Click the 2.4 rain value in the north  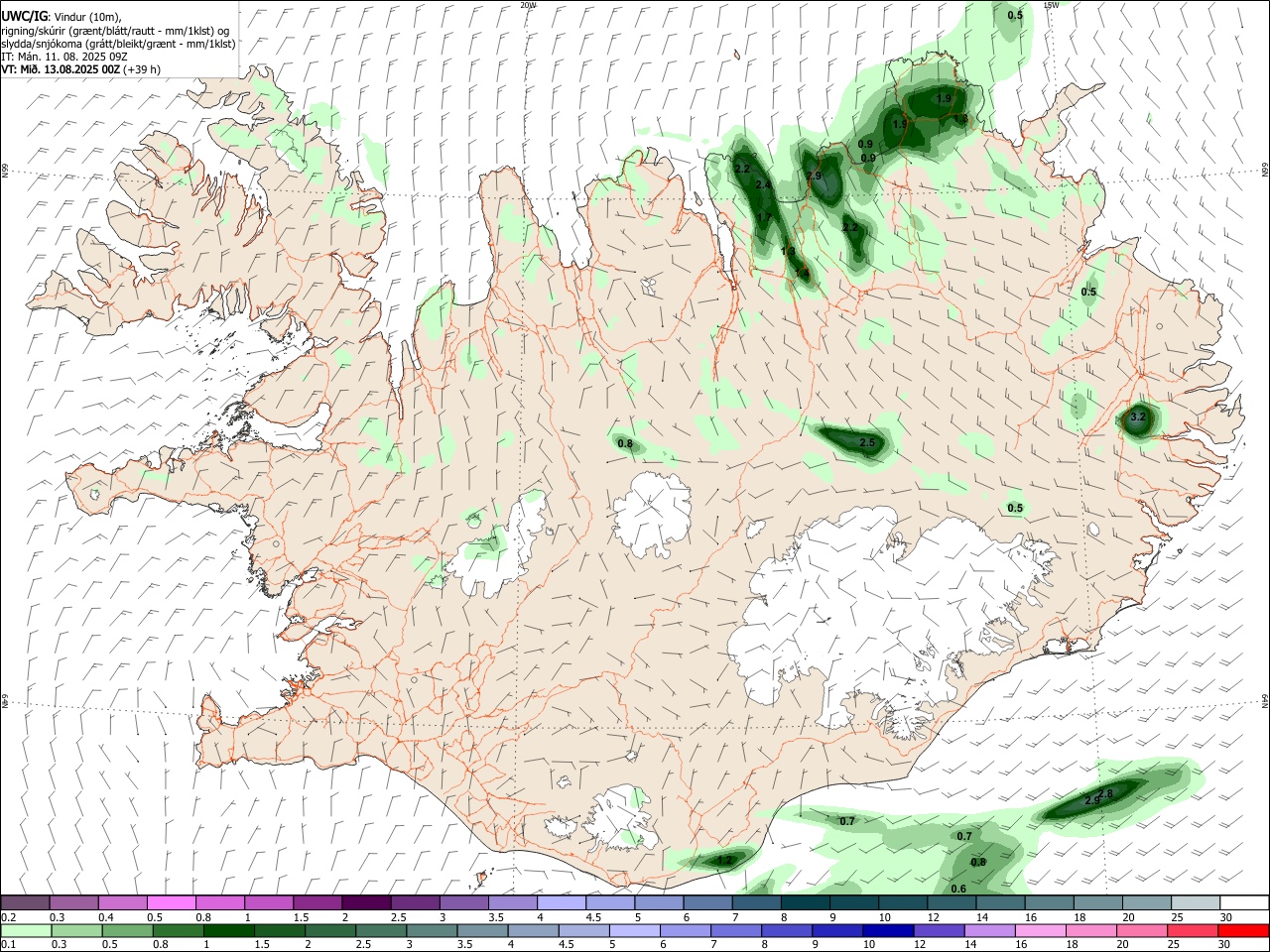[x=763, y=185]
